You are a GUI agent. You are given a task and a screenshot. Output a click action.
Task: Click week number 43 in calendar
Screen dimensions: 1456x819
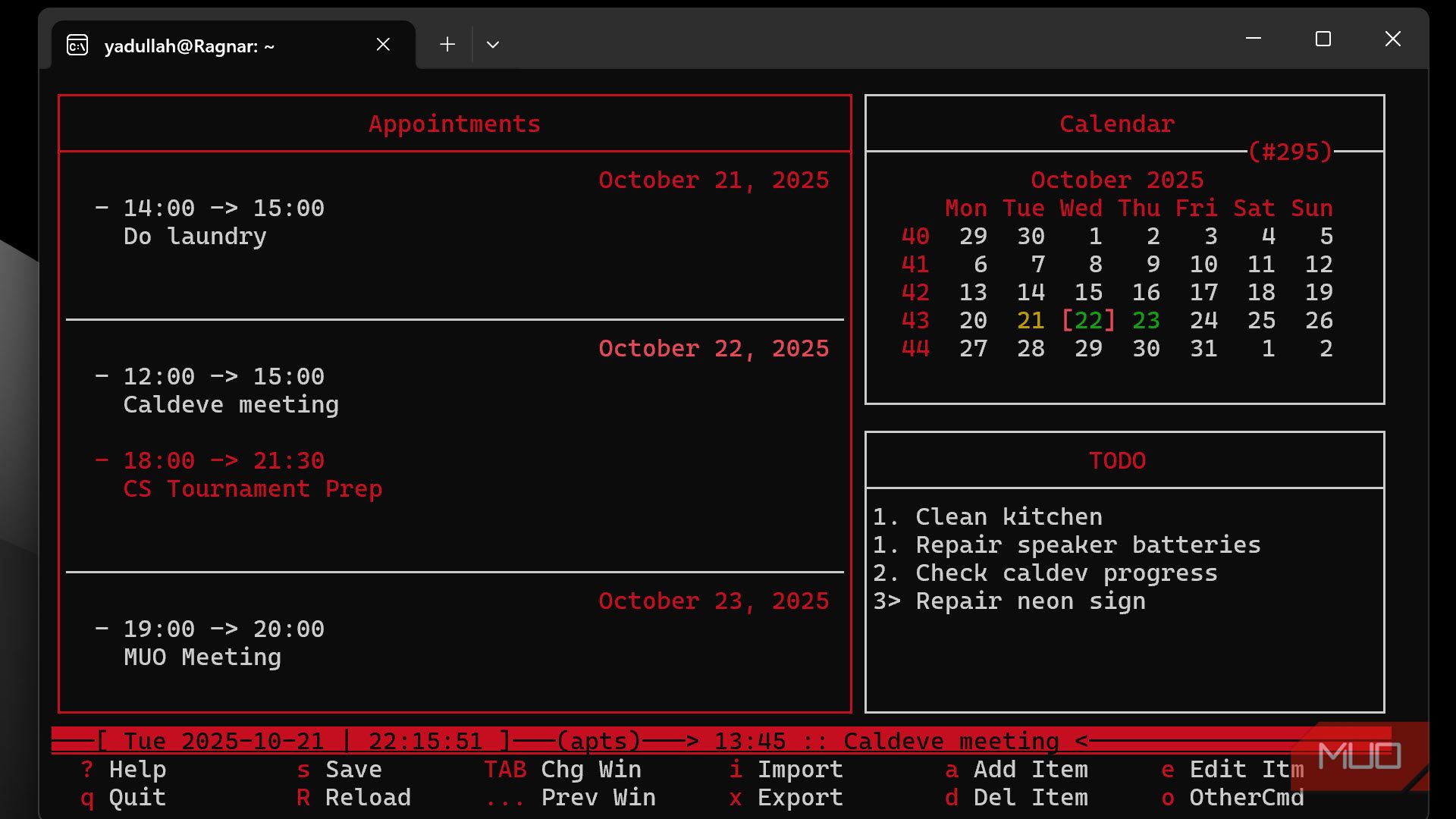click(915, 321)
